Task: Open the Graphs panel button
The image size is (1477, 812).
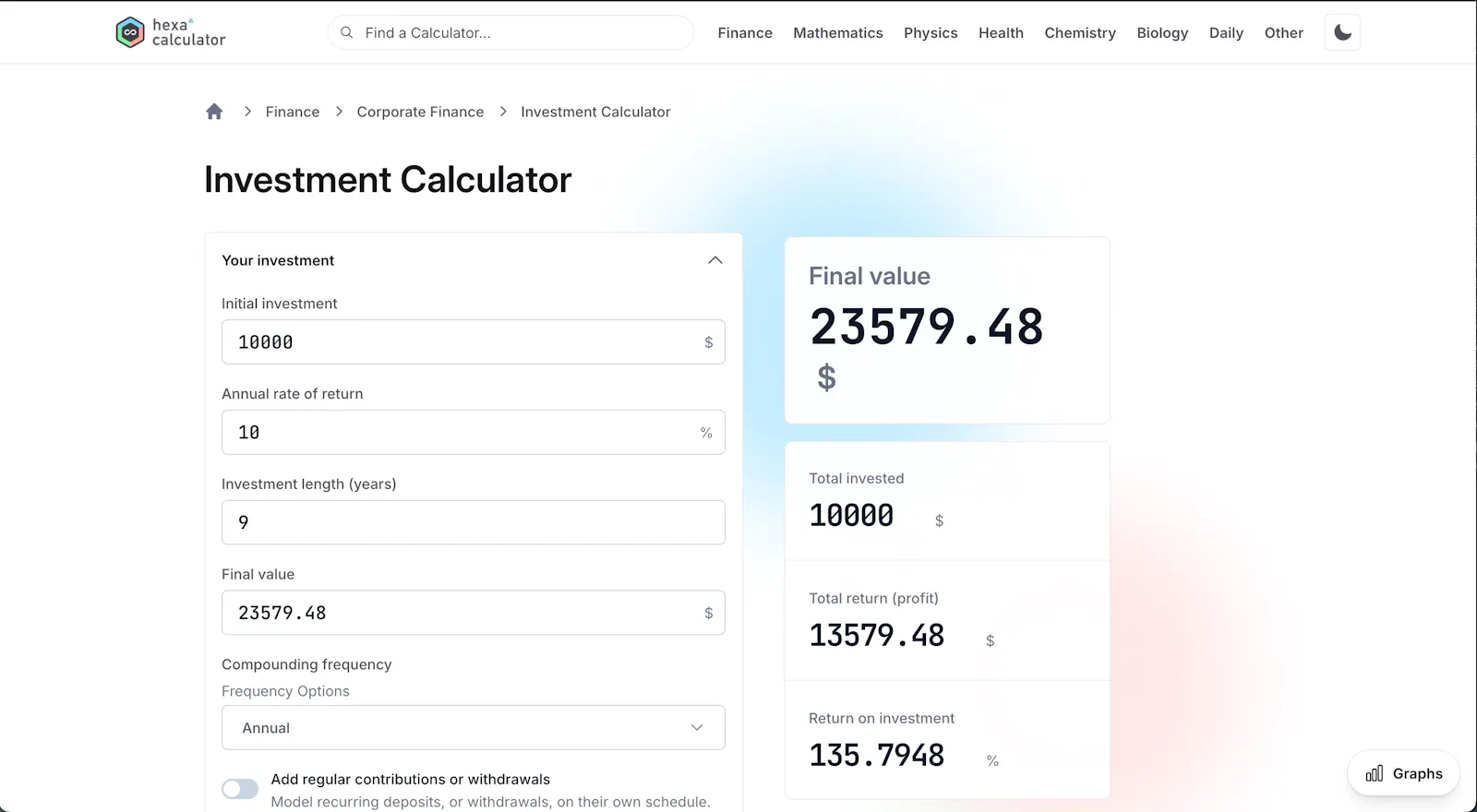Action: (1403, 773)
